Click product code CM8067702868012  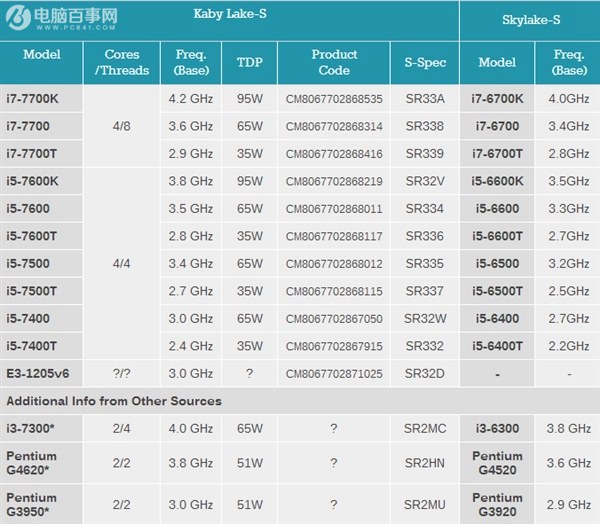click(334, 264)
